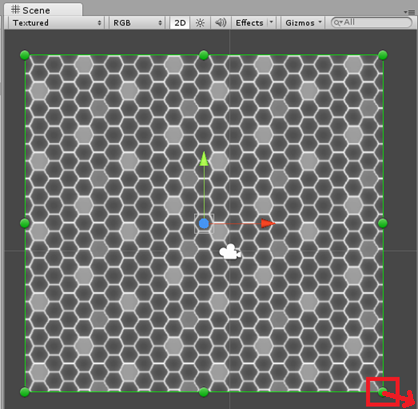
Task: Toggle the 2D view button
Action: pyautogui.click(x=180, y=23)
